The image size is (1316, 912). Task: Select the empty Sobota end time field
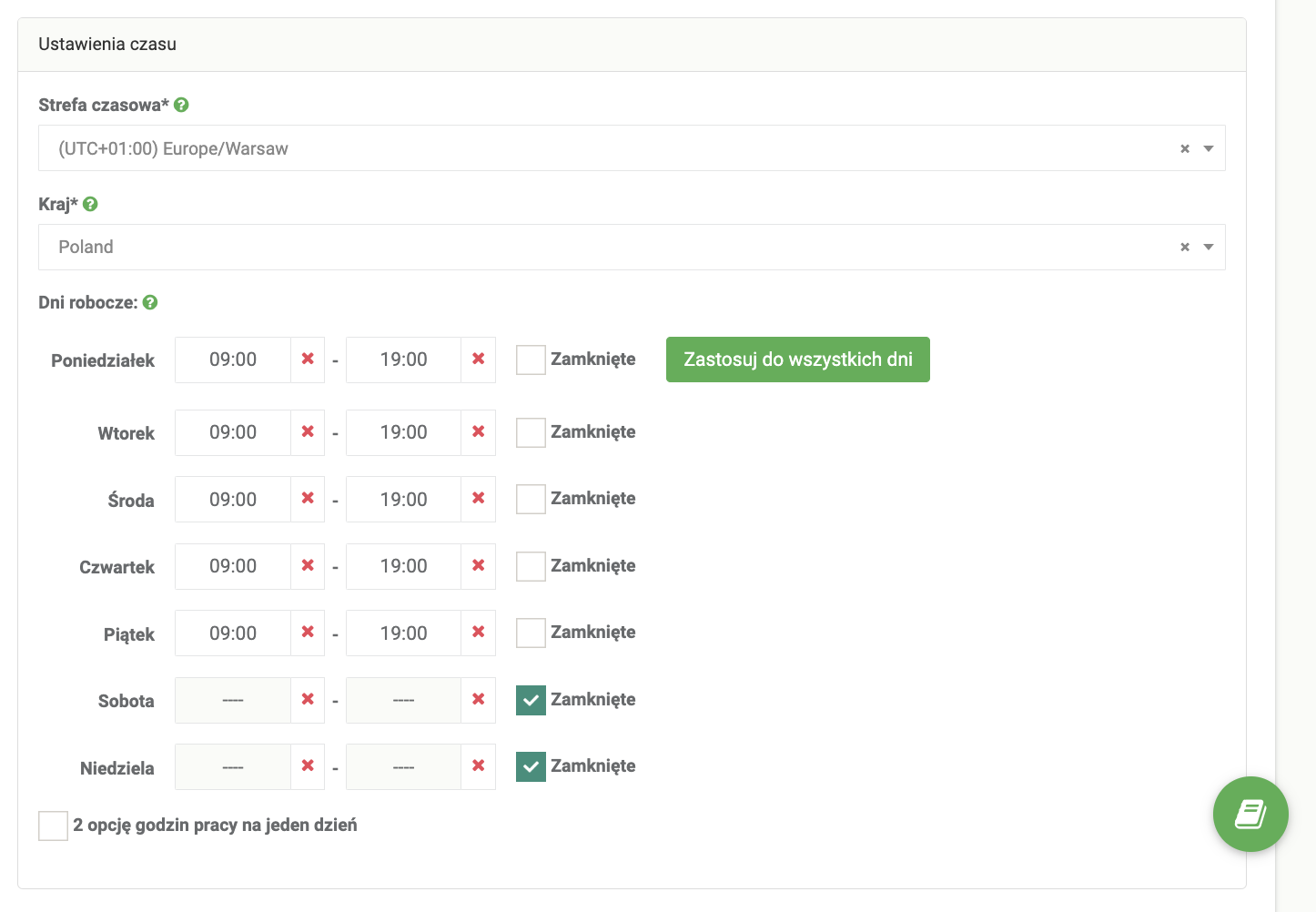(404, 700)
